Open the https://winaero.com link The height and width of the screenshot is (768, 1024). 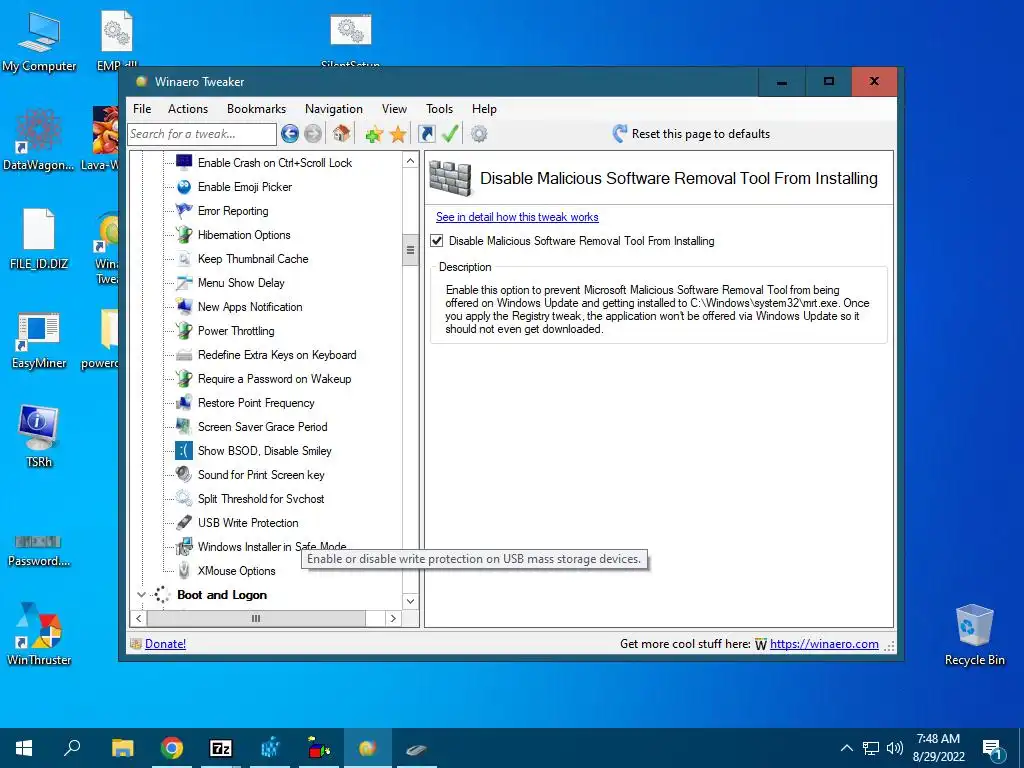point(824,644)
